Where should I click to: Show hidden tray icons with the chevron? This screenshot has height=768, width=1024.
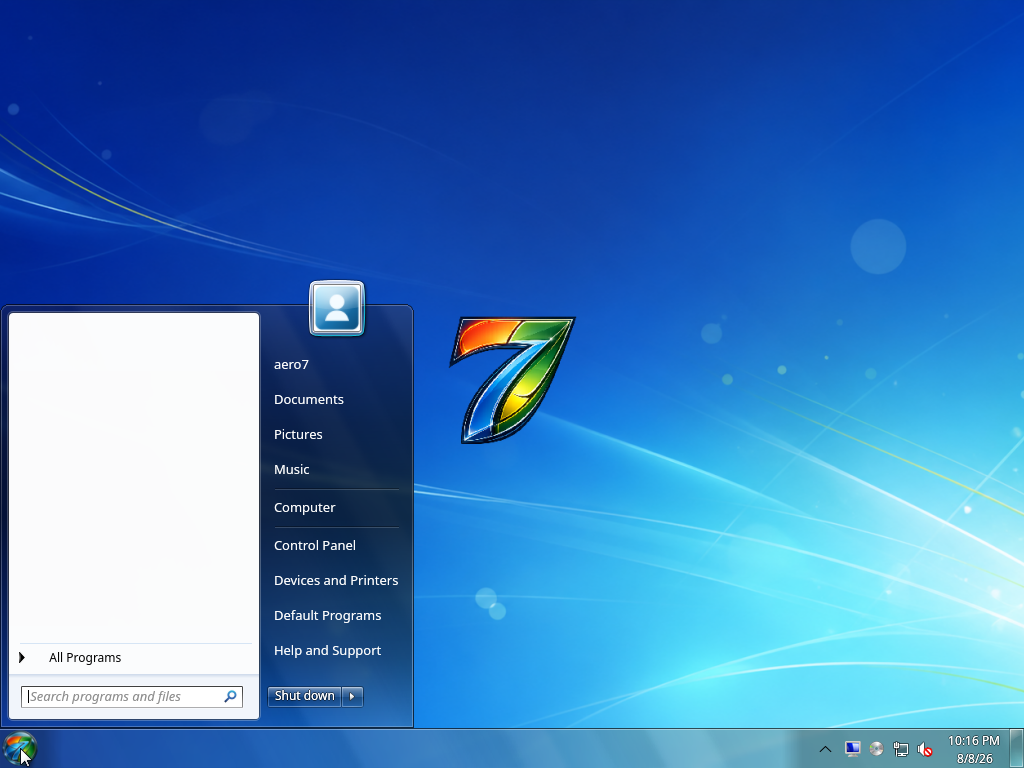click(x=825, y=749)
